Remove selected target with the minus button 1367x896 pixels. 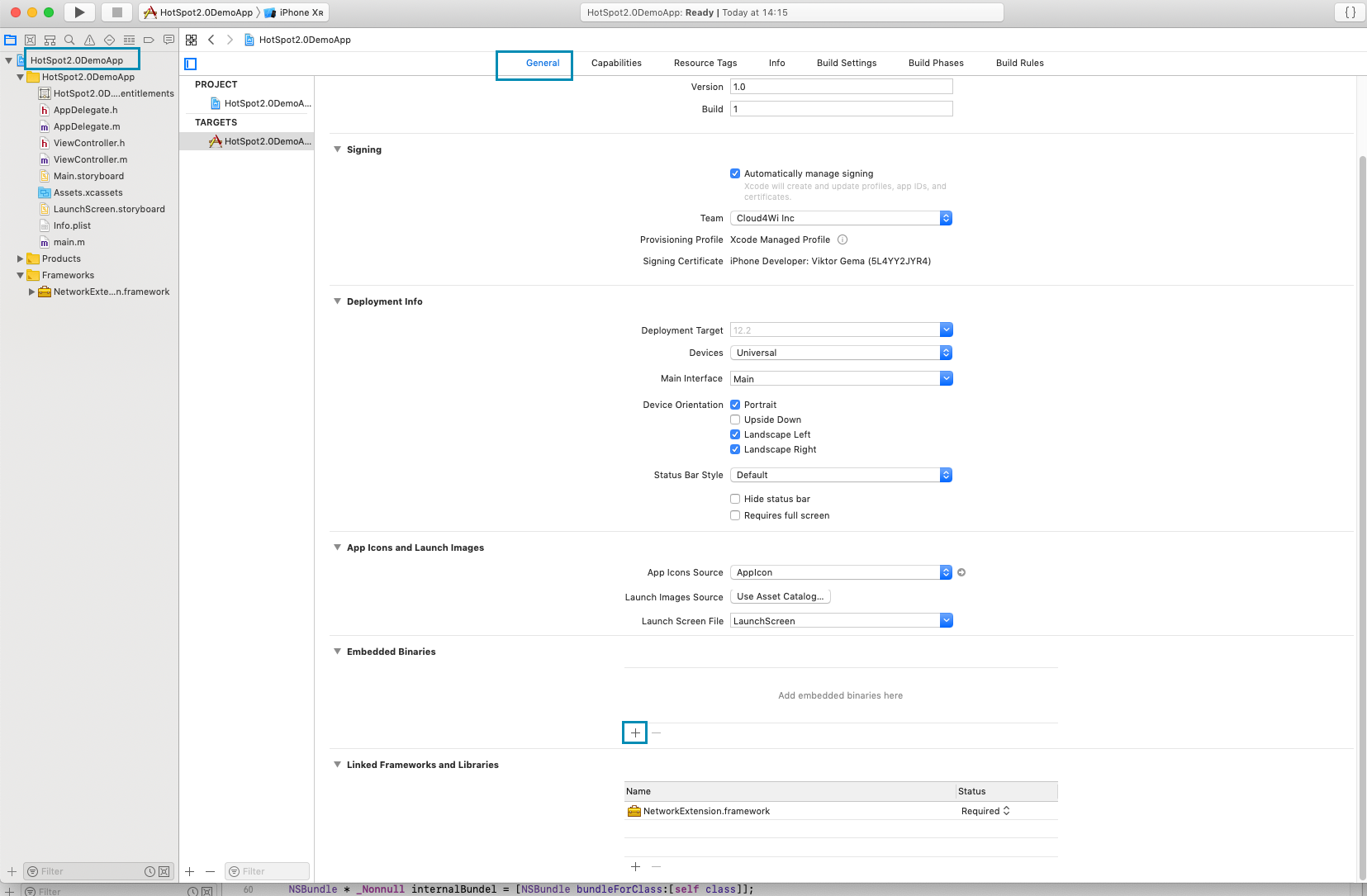pyautogui.click(x=210, y=871)
